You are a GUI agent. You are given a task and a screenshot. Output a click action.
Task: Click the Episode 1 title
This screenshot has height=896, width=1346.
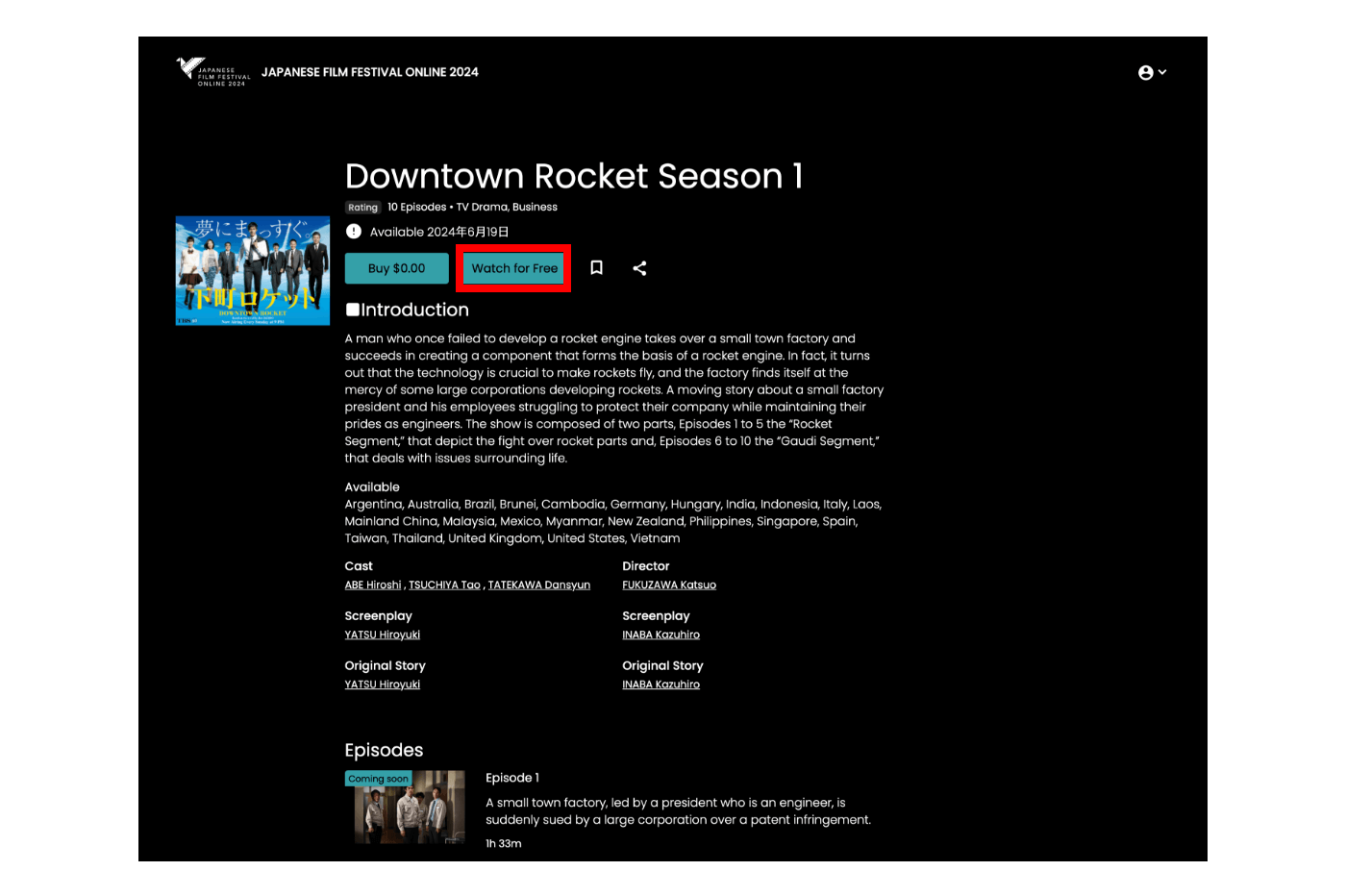[x=512, y=778]
